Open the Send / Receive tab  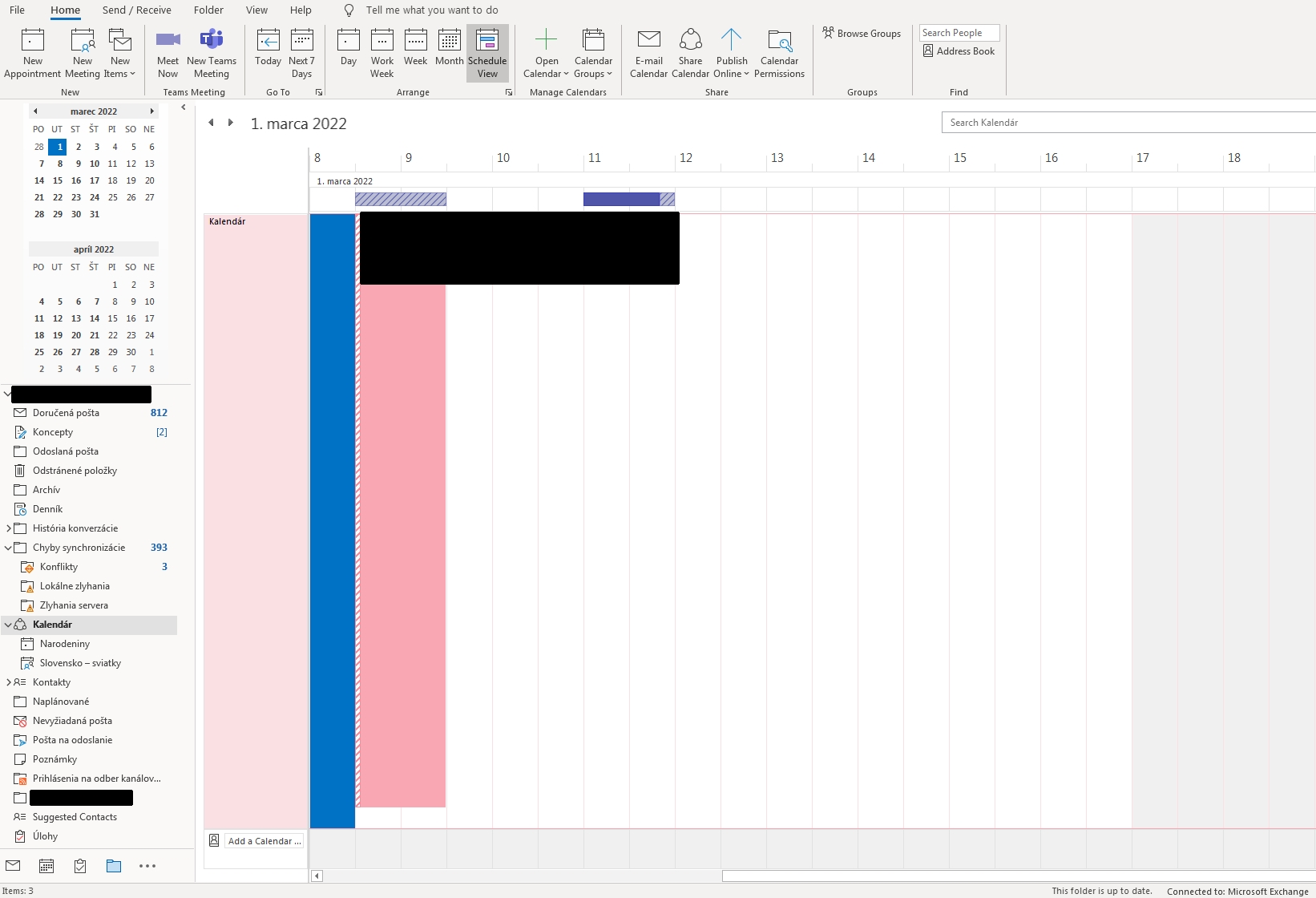click(x=135, y=10)
